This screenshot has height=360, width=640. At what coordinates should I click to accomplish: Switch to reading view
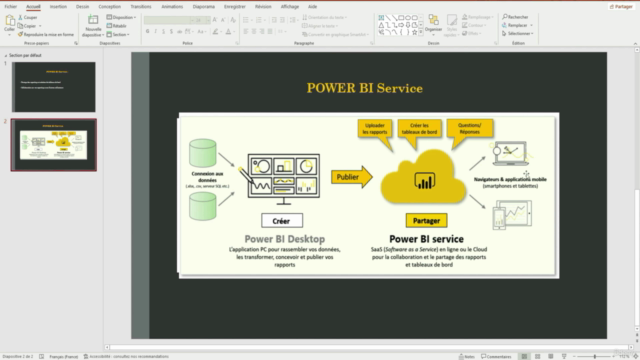pyautogui.click(x=551, y=356)
